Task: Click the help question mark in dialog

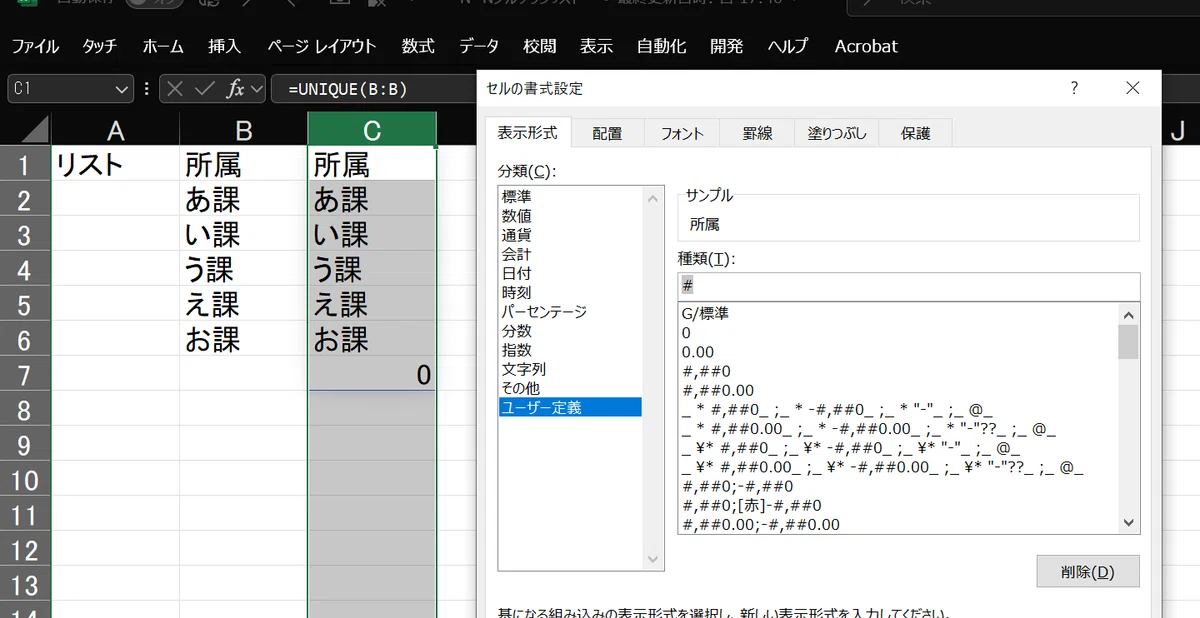Action: tap(1075, 88)
